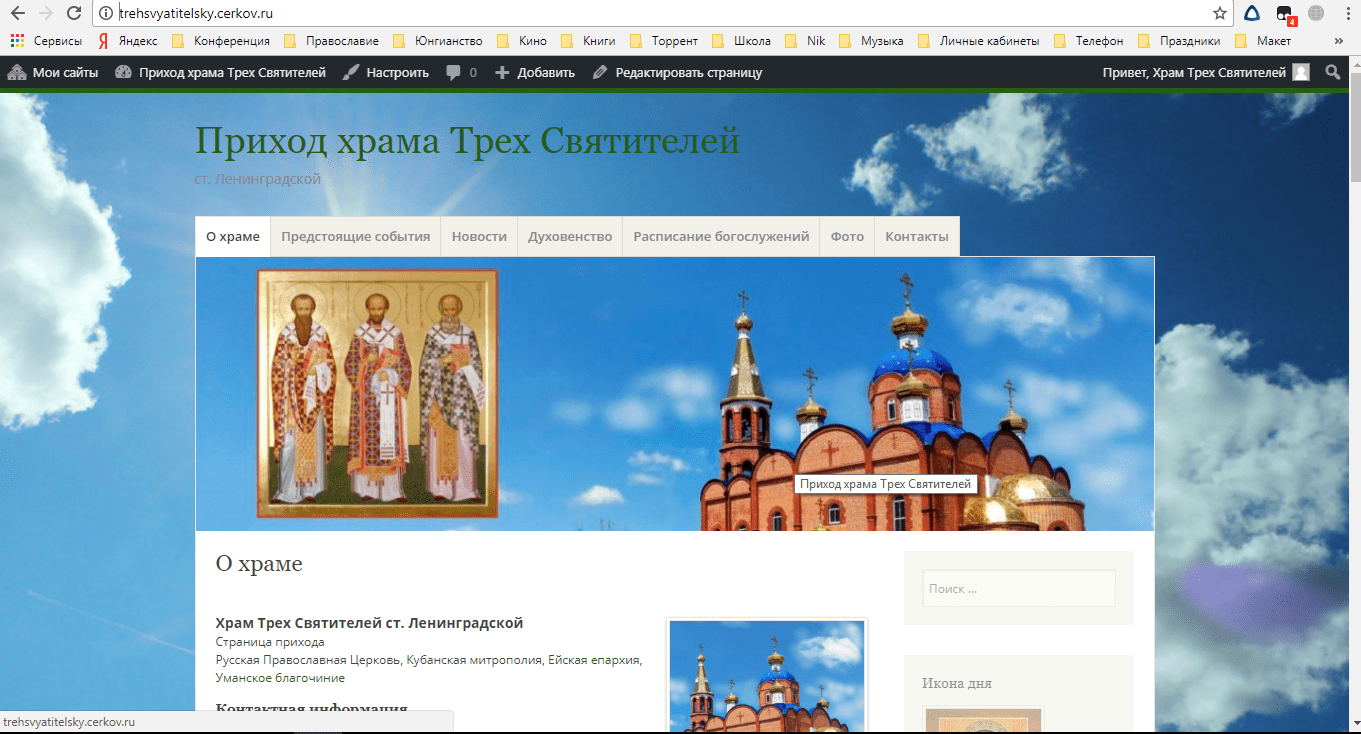Follow the Уманское благочиние link
Screen dimensions: 1361x734
pyautogui.click(x=280, y=678)
